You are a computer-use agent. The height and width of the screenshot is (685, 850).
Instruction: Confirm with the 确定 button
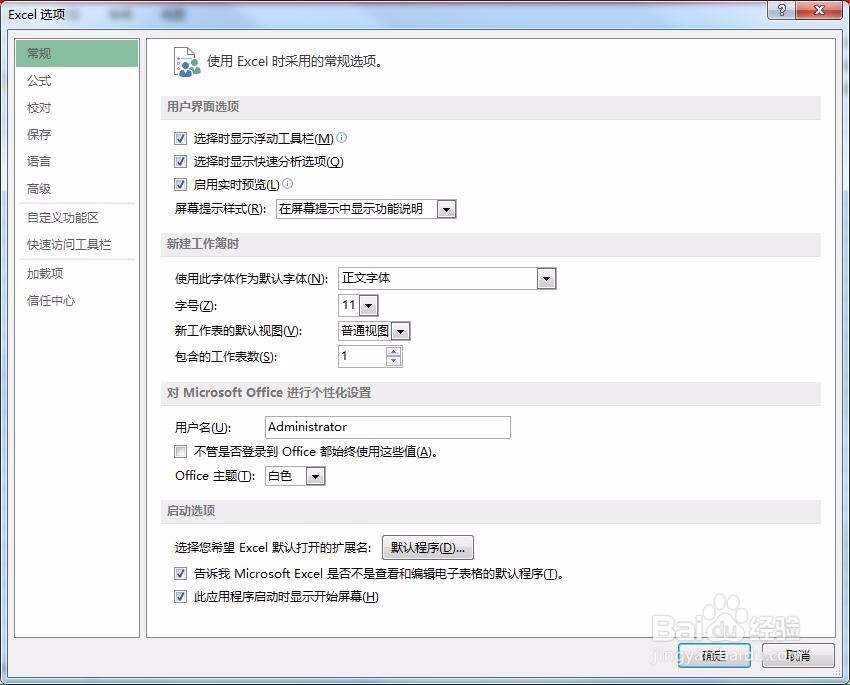pos(714,656)
